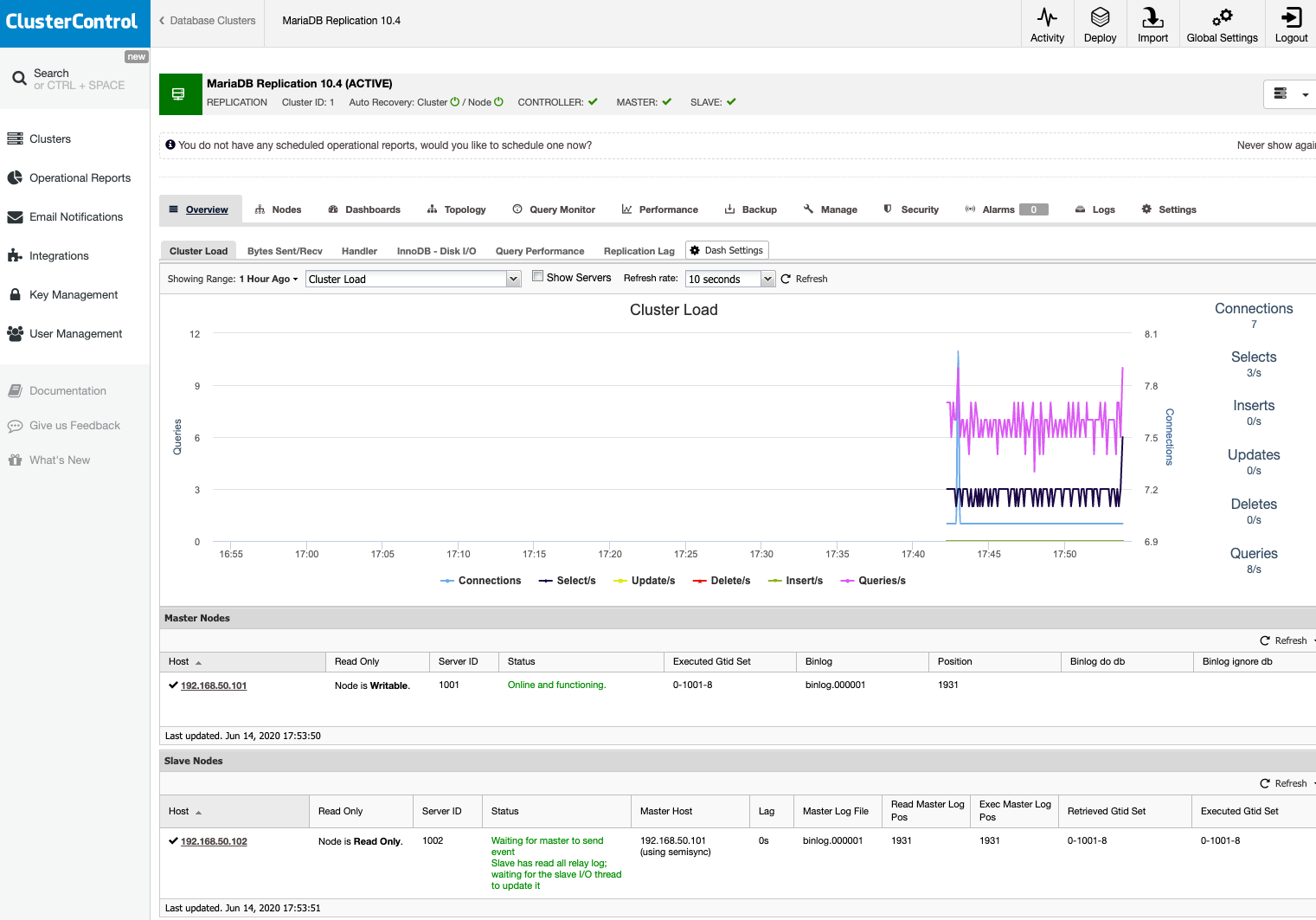This screenshot has width=1316, height=920.
Task: Open the Manage tab
Action: click(830, 209)
